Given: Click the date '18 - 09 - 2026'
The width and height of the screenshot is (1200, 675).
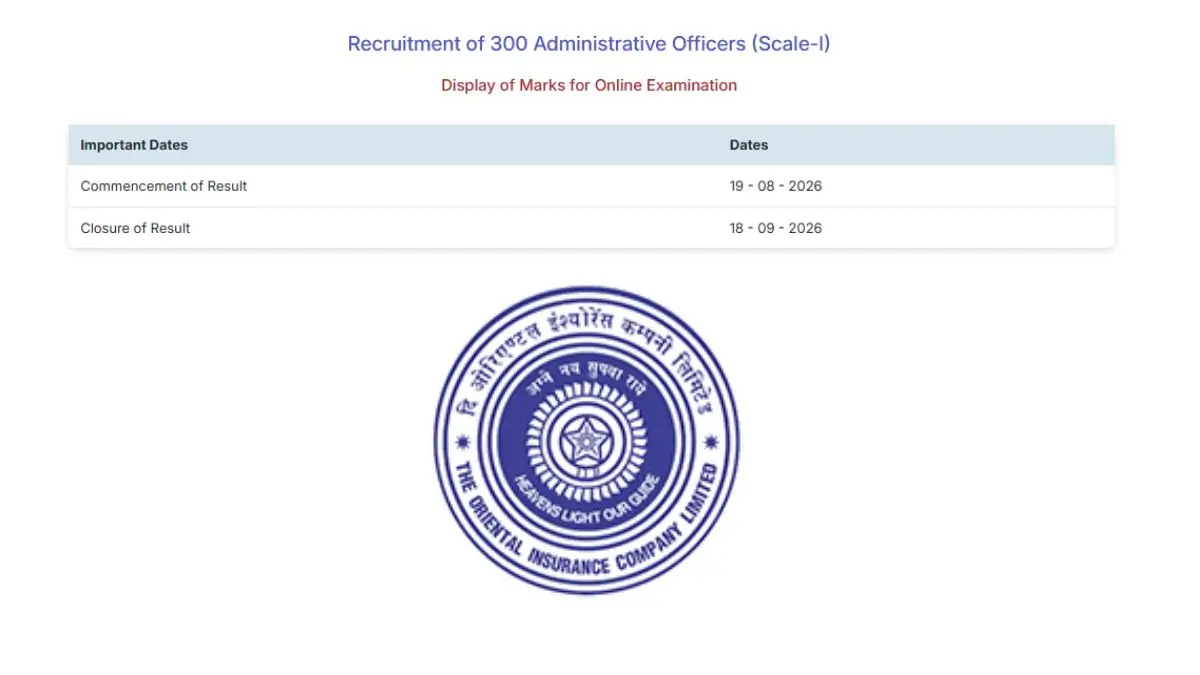Looking at the screenshot, I should (776, 228).
